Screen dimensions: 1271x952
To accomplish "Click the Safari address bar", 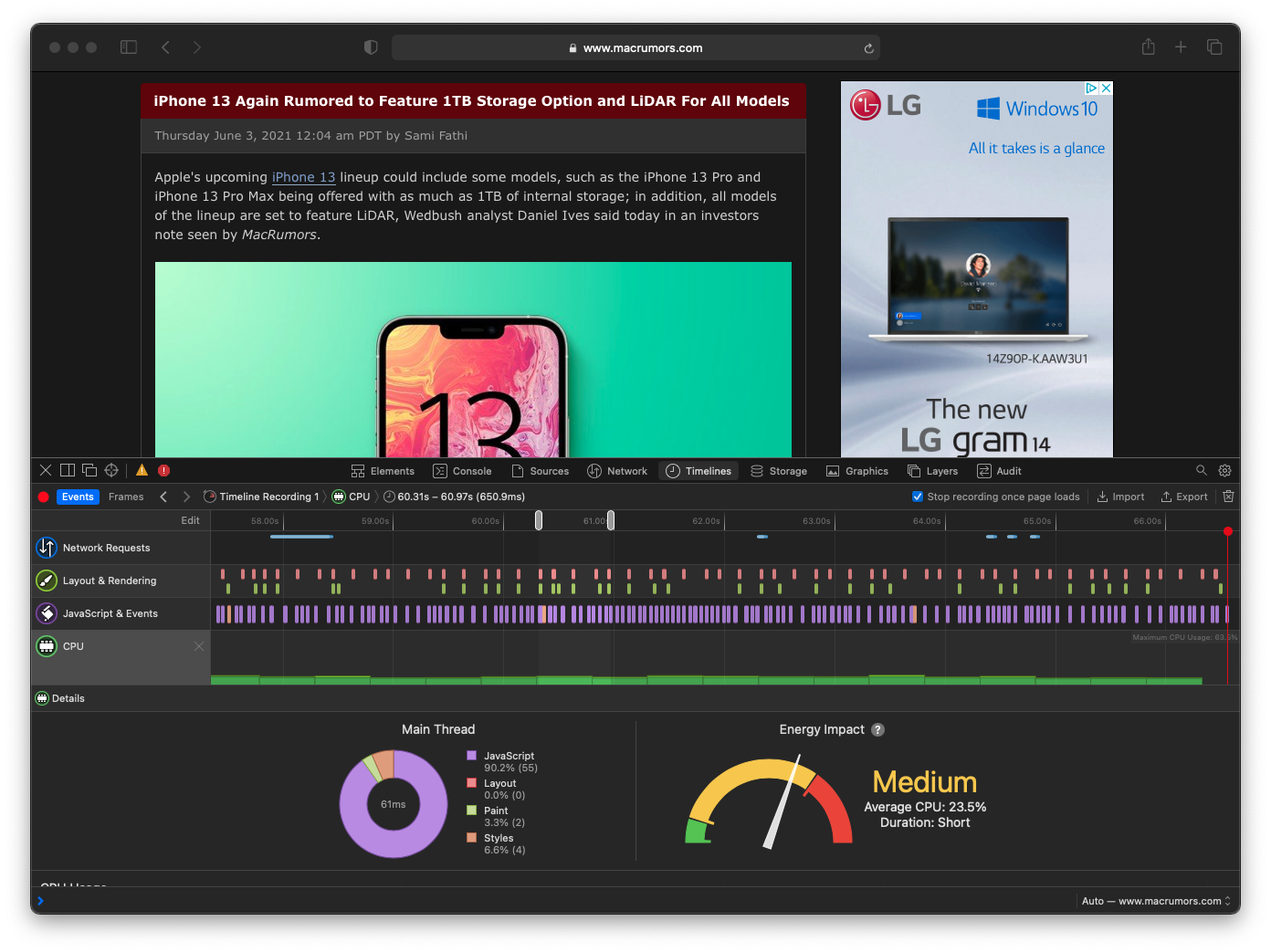I will pyautogui.click(x=635, y=47).
